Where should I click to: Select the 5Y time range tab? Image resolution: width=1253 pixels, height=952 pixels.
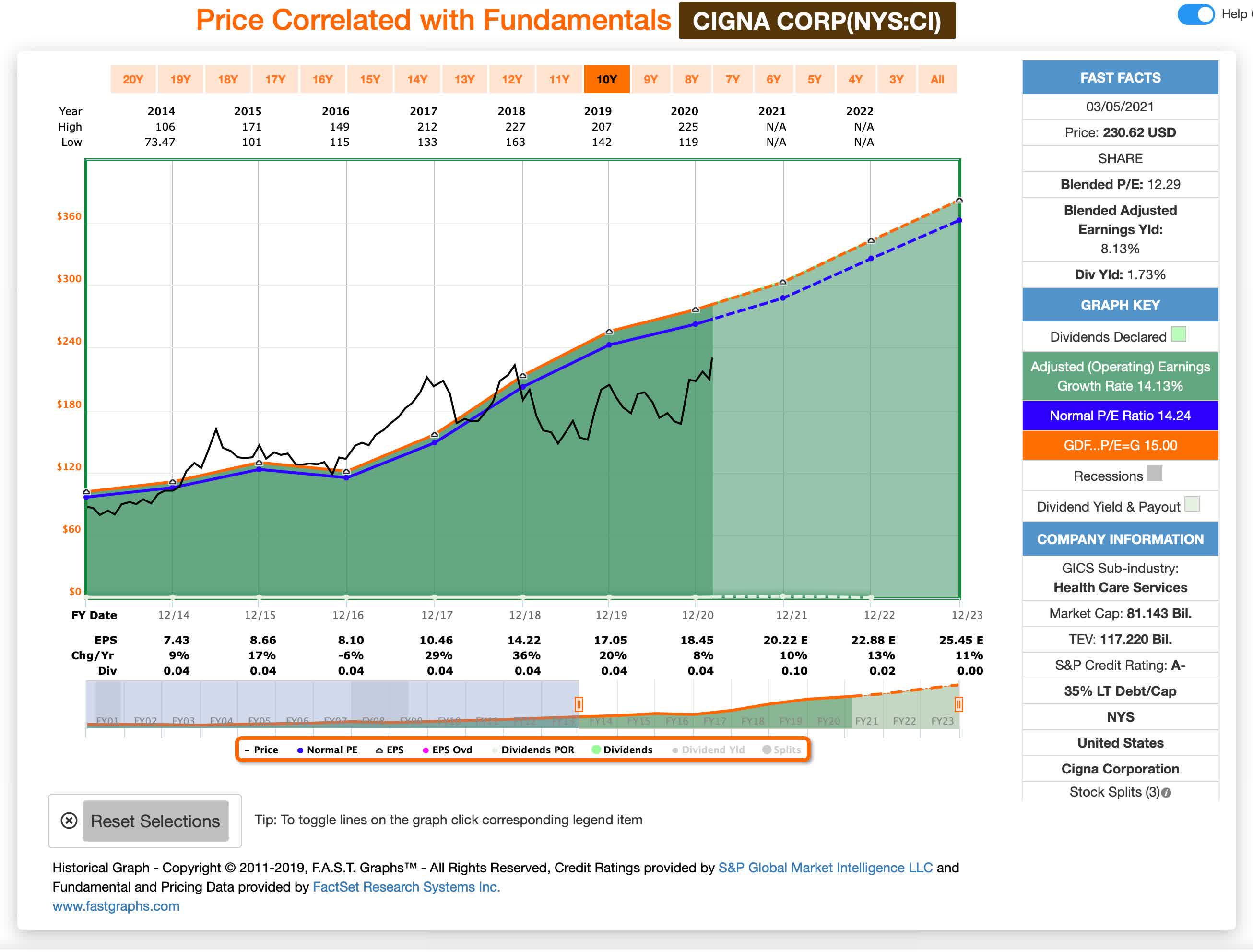pyautogui.click(x=815, y=79)
